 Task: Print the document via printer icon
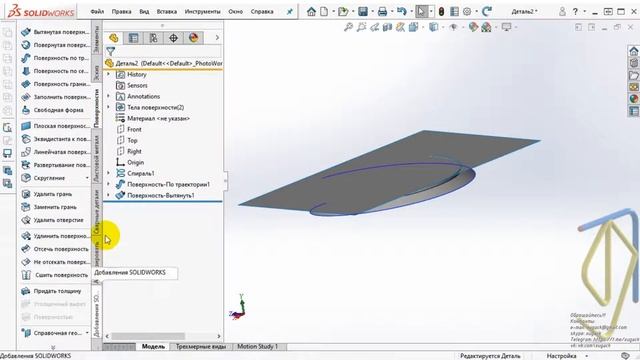point(382,11)
